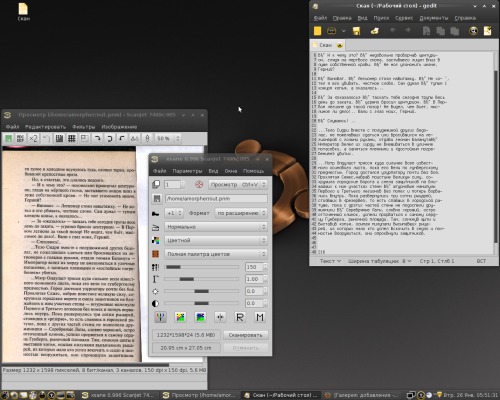Open the Фильтры menu in the viewer
Screen dimensions: 500x400
point(84,127)
